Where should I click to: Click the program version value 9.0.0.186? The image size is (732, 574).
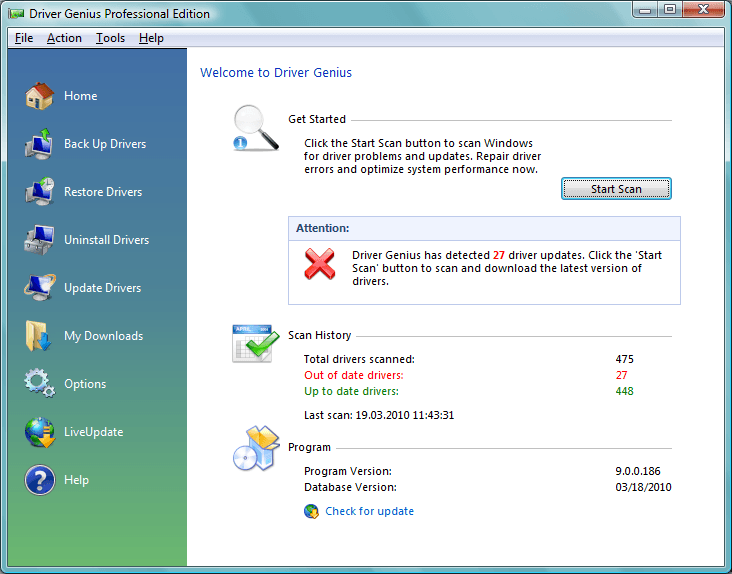(x=638, y=471)
